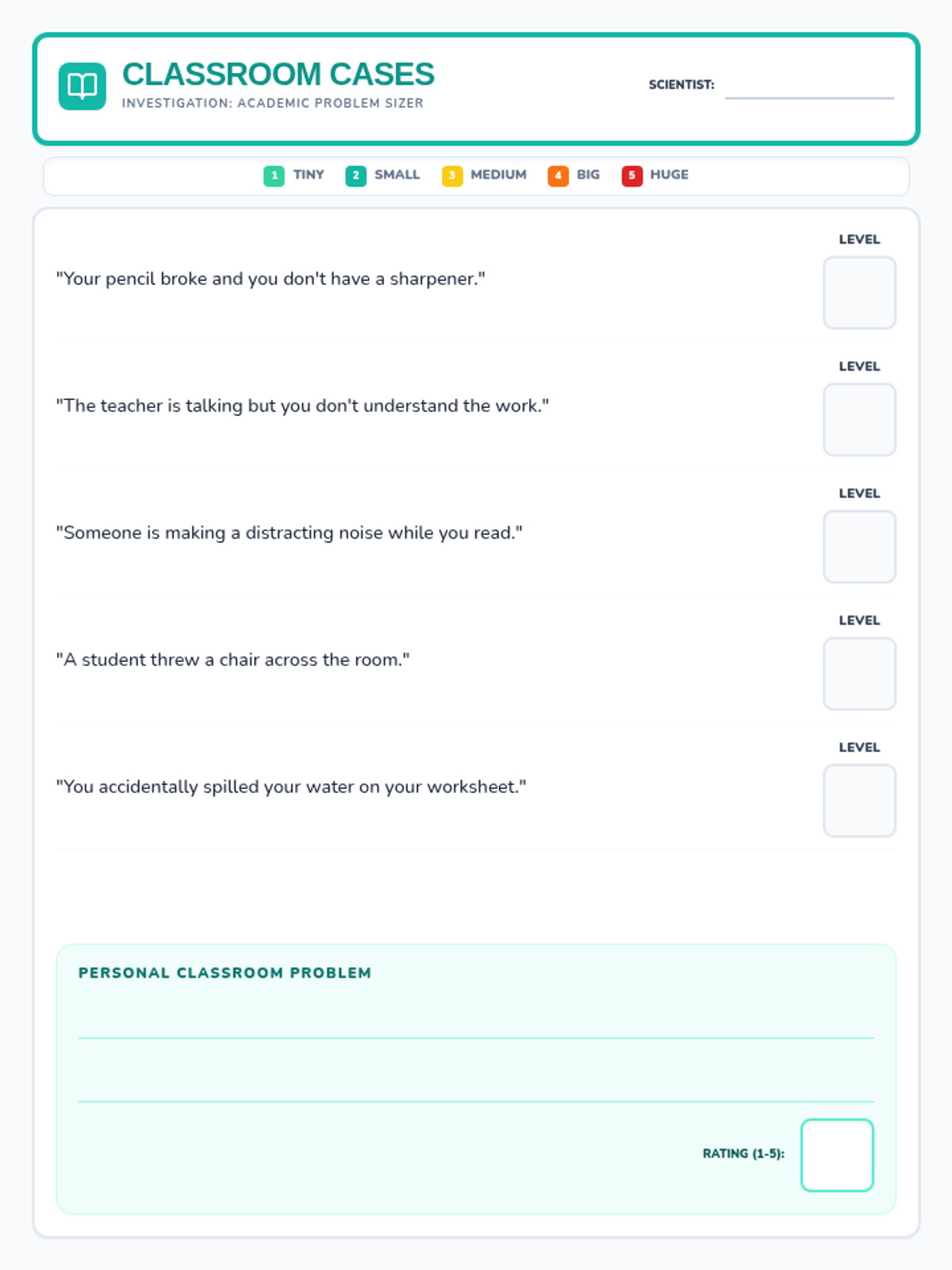The width and height of the screenshot is (952, 1270).
Task: Click the green number 1 Tiny badge
Action: [x=274, y=175]
